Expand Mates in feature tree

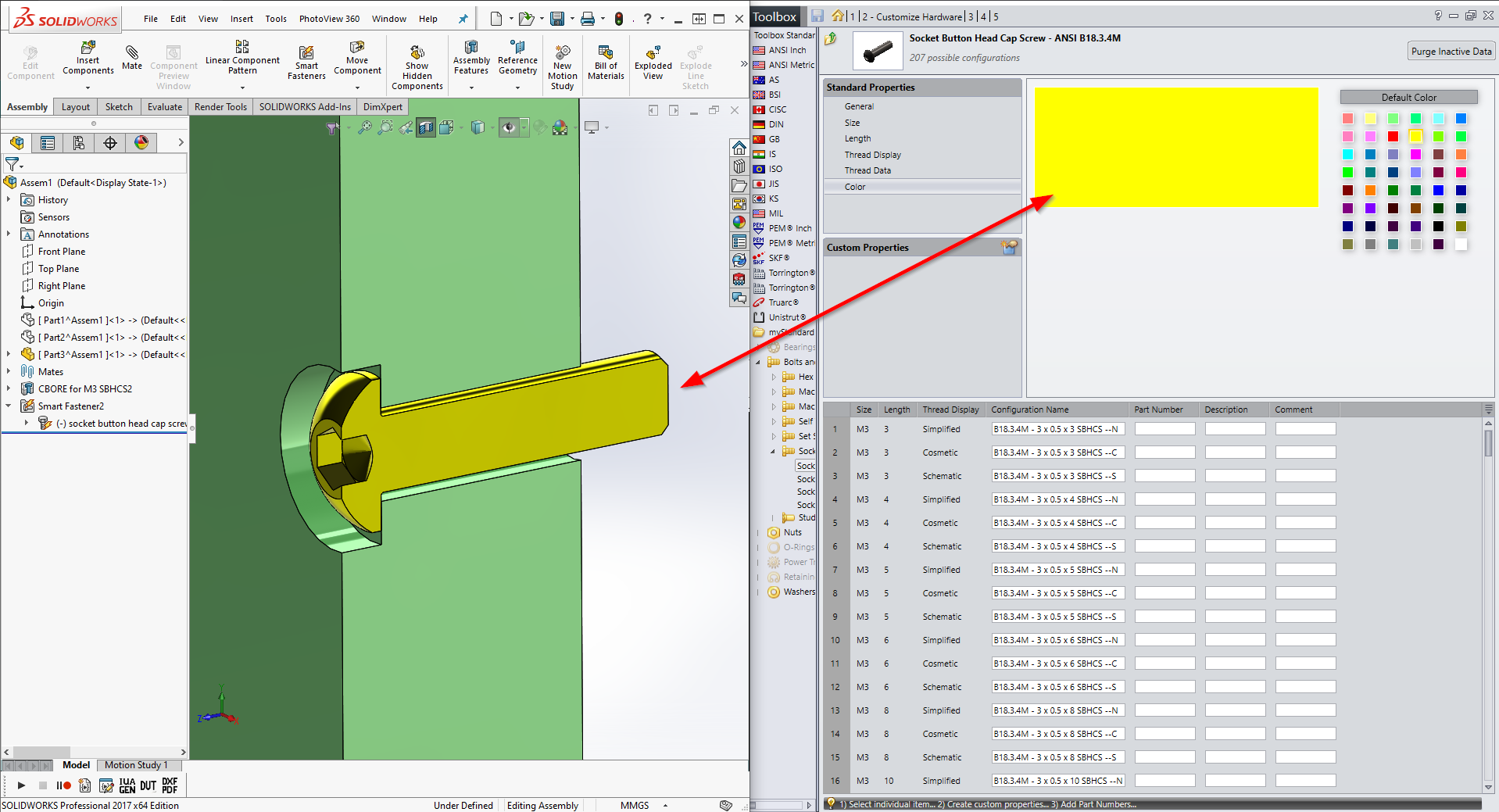pyautogui.click(x=9, y=372)
